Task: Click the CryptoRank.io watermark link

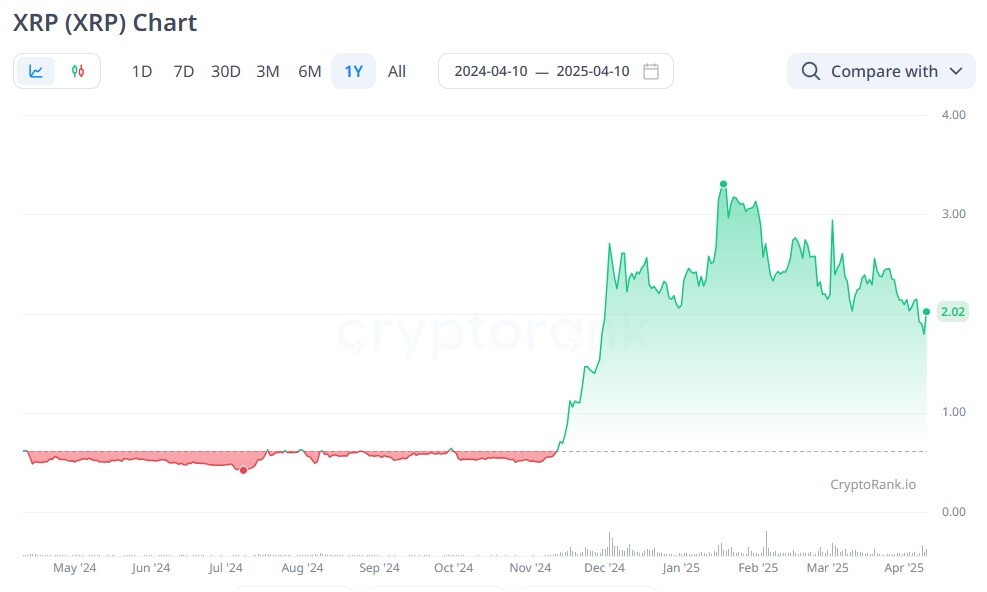Action: click(872, 484)
